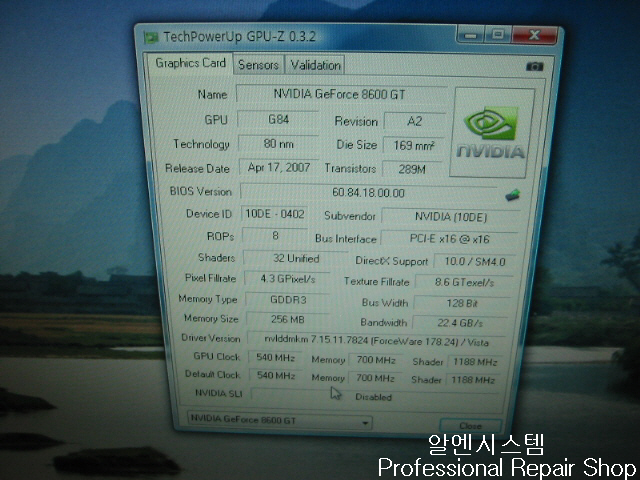Click the GPU-Z title bar app icon
The width and height of the screenshot is (640, 480).
pos(151,38)
